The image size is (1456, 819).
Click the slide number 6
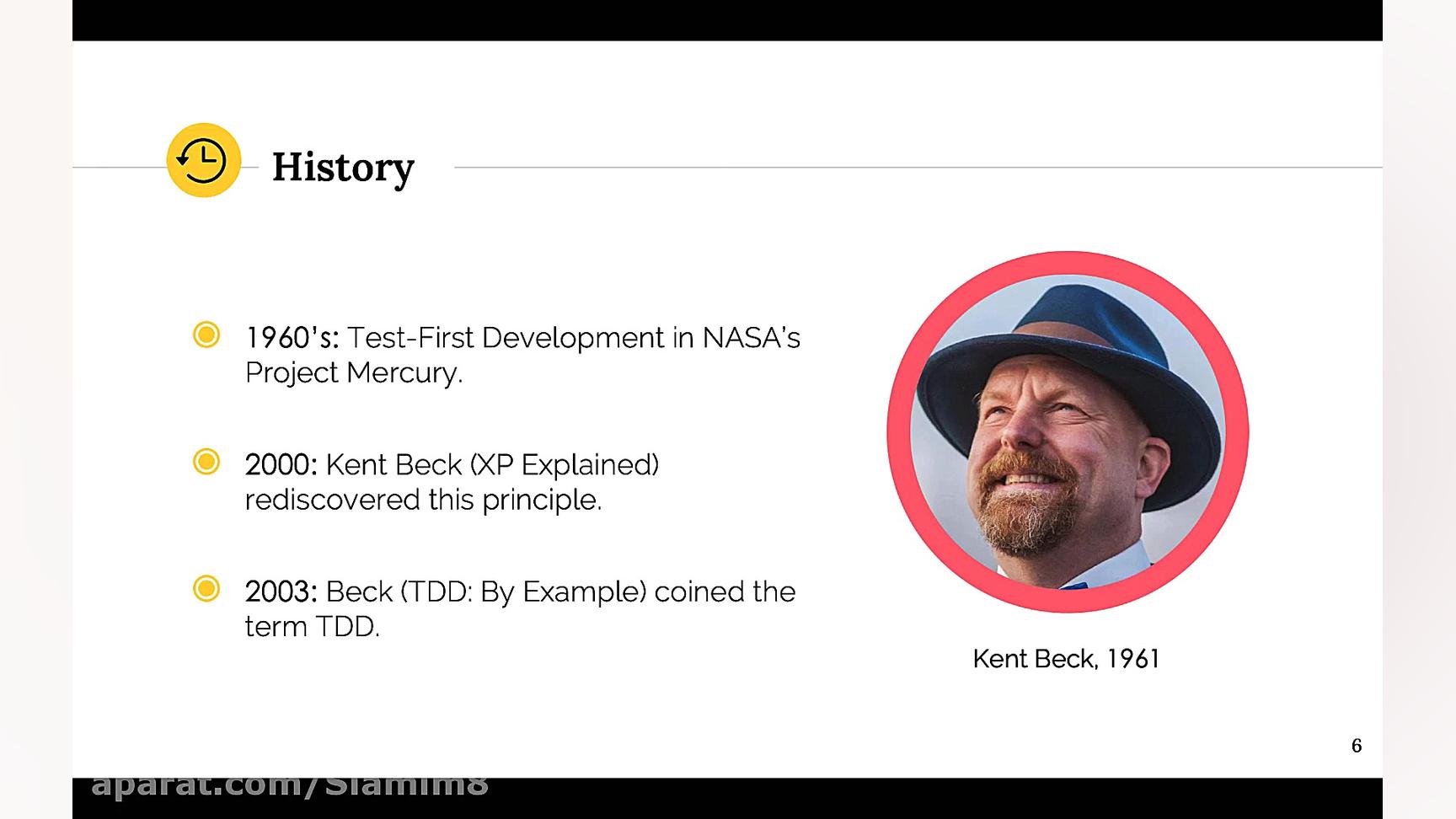[1356, 745]
